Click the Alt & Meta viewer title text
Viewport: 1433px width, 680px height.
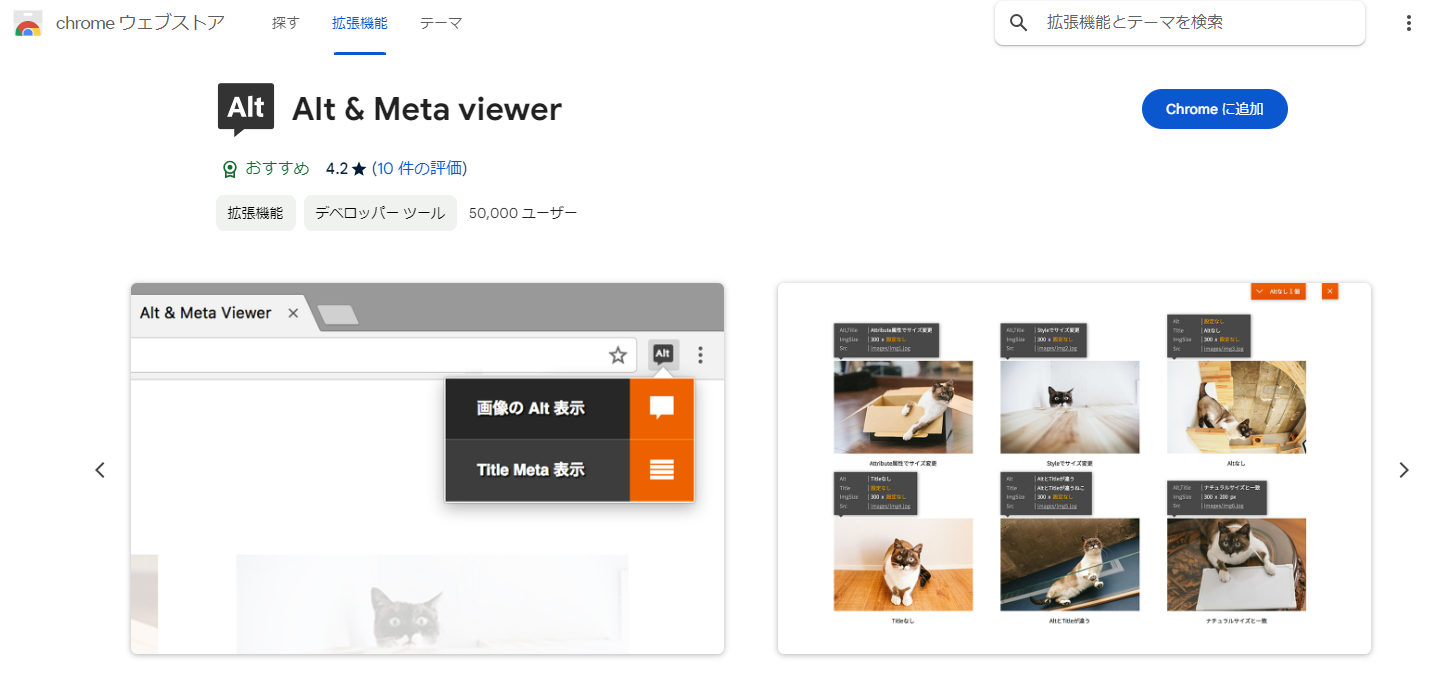click(427, 110)
